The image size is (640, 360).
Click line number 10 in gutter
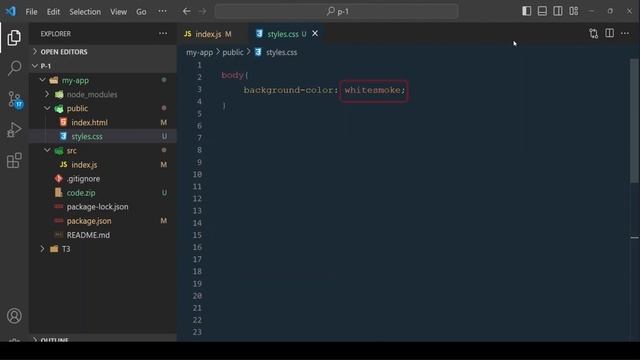tap(197, 174)
